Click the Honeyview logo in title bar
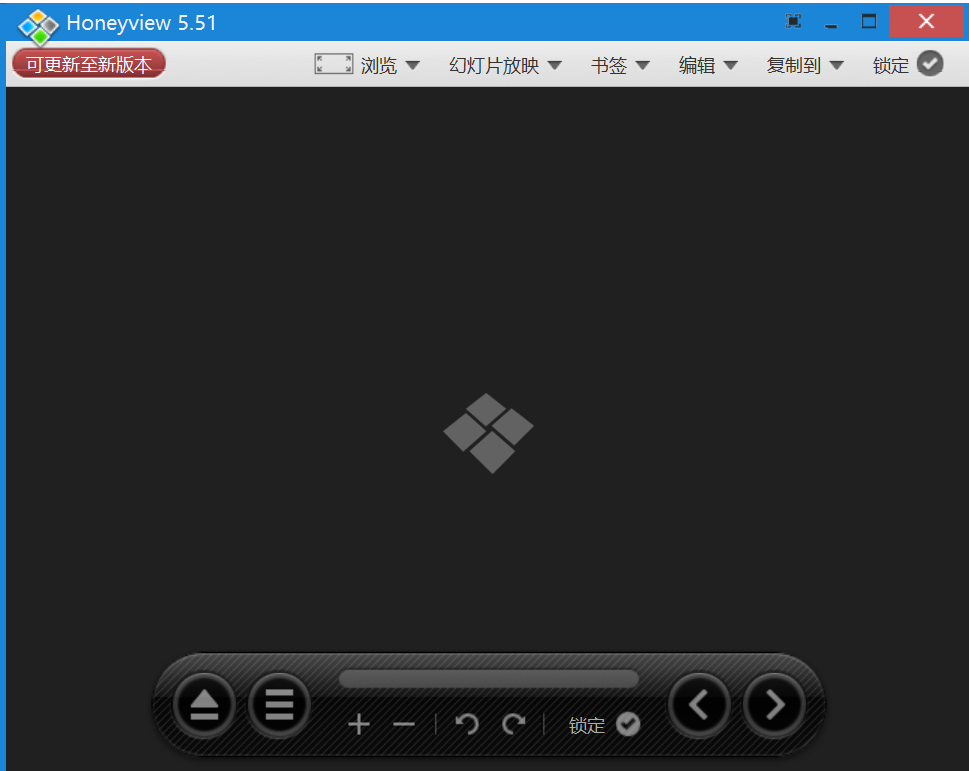The width and height of the screenshot is (969, 771). click(x=39, y=24)
